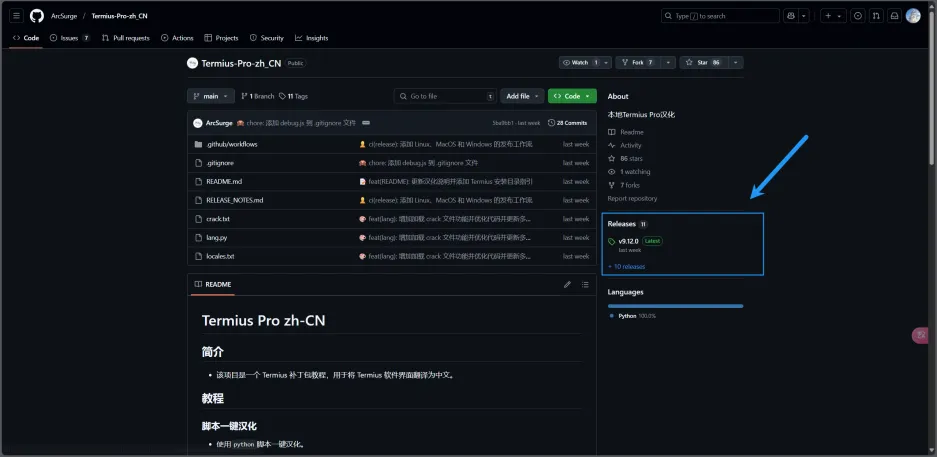Open pull requests icon in top header
The height and width of the screenshot is (457, 937).
pyautogui.click(x=876, y=16)
